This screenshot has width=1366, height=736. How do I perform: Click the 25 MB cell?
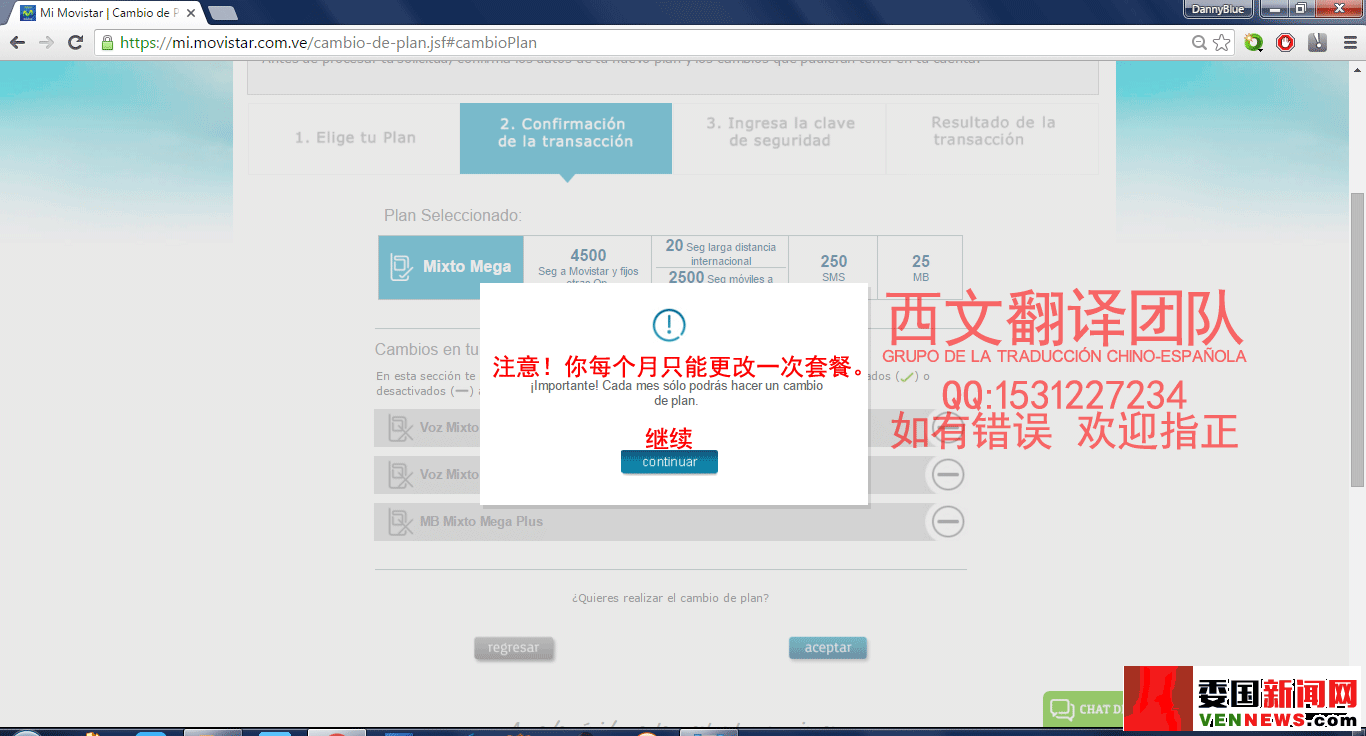pos(921,266)
